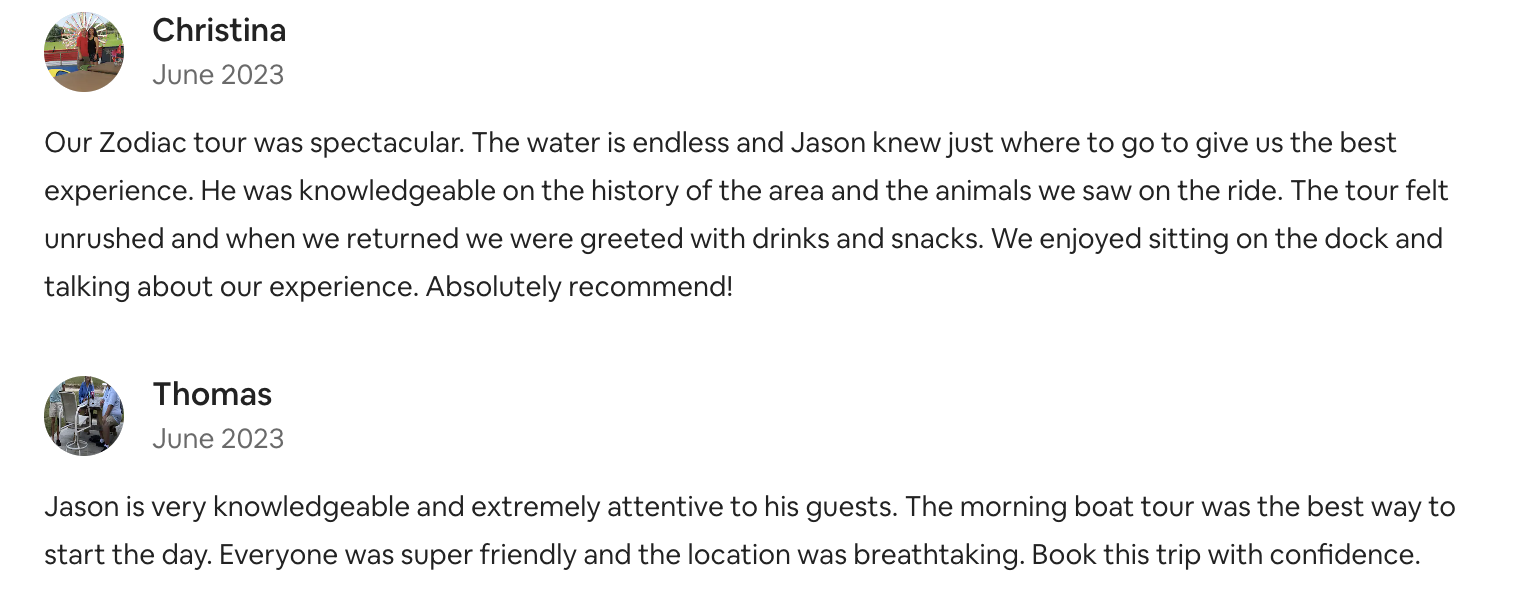Viewport: 1522px width, 598px height.
Task: Open Thomas's profile picture
Action: (84, 416)
